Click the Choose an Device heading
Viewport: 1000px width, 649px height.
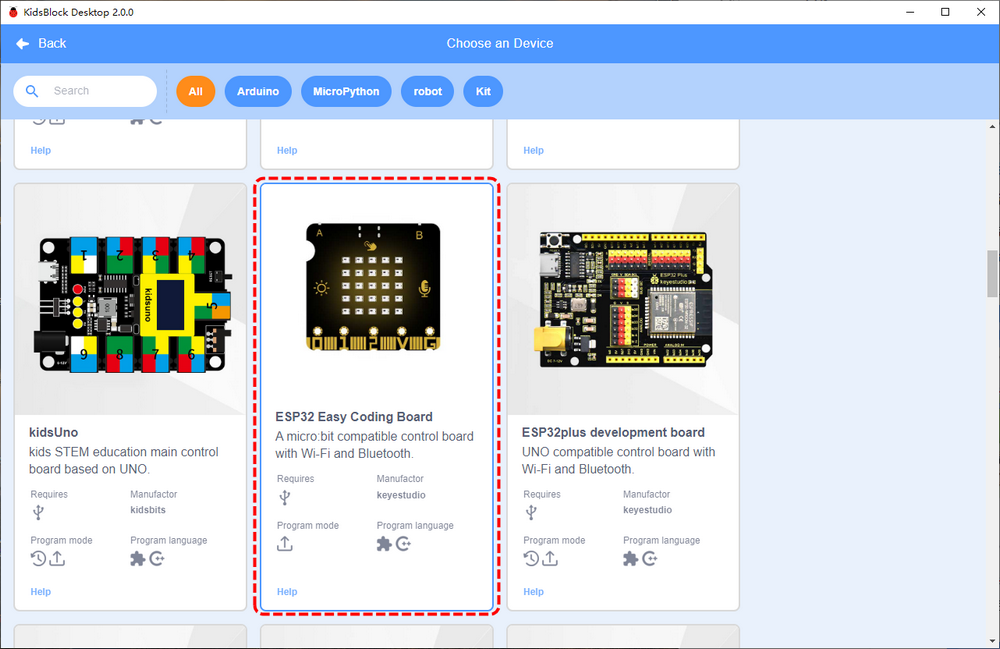(500, 43)
